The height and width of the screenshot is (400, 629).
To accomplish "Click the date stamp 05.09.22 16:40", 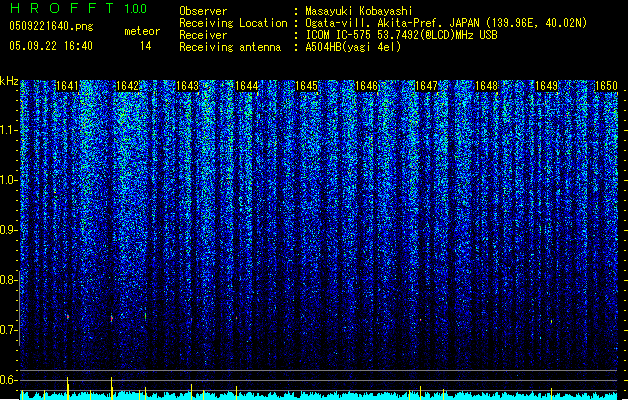I will [51, 46].
